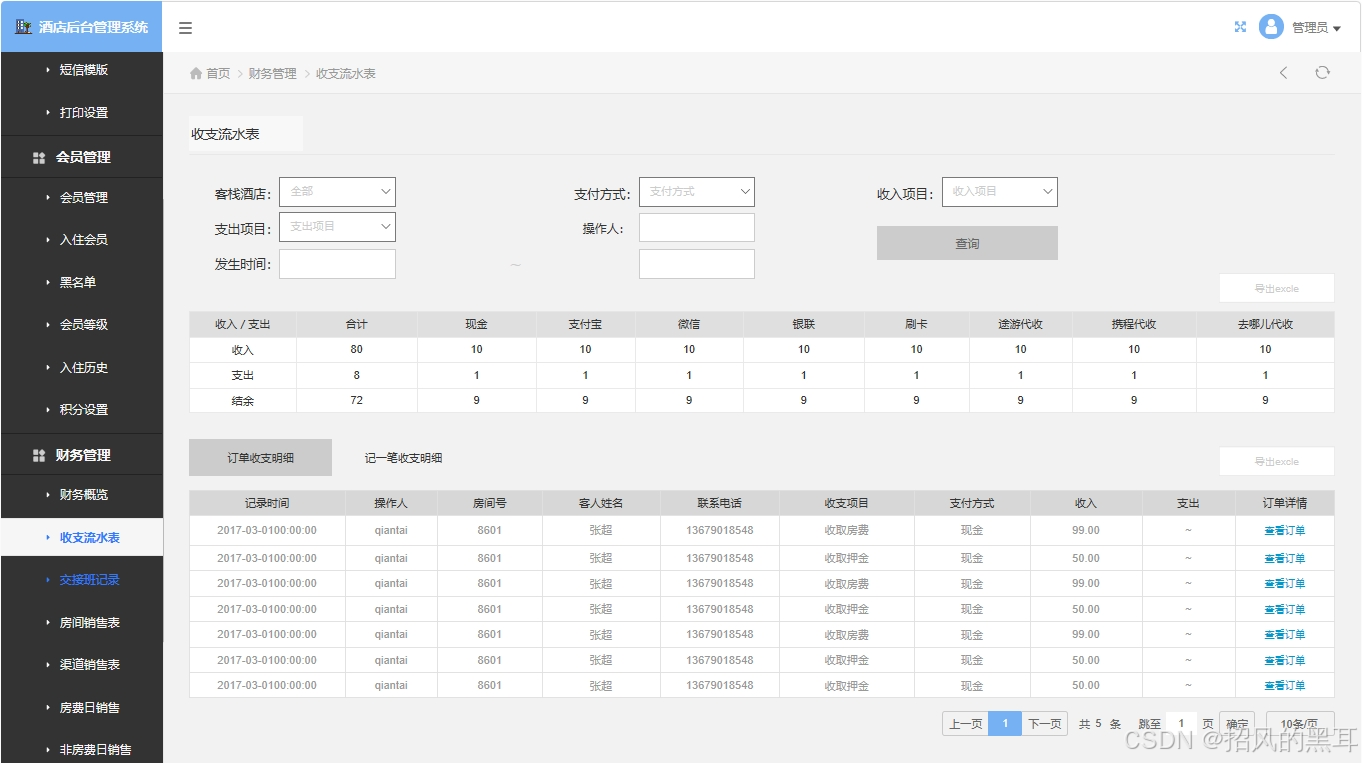Click 下一页 next page button
This screenshot has height=763, width=1362.
click(x=1045, y=724)
